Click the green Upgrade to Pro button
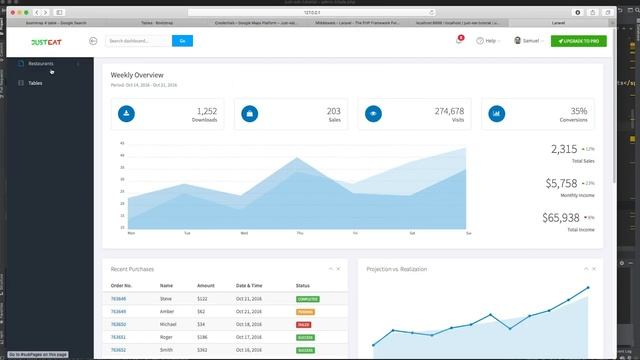Screen dimensions: 640x360 (578, 41)
